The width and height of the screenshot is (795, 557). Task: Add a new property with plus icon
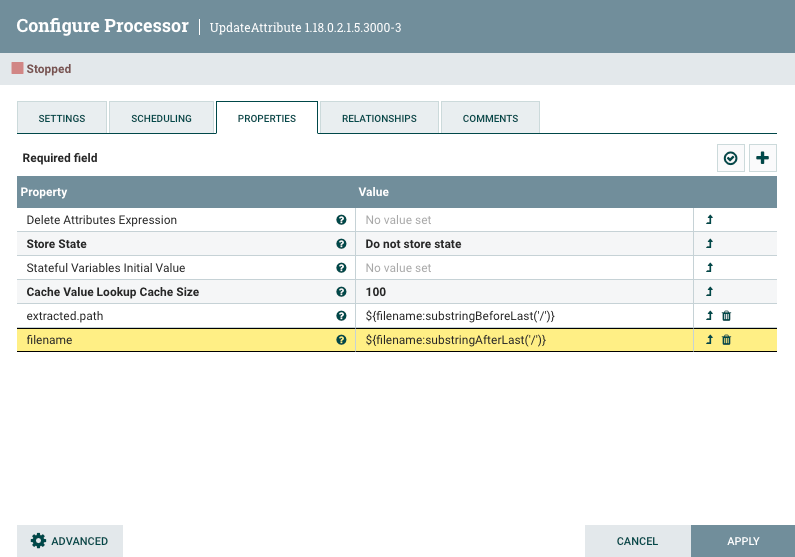click(x=763, y=158)
